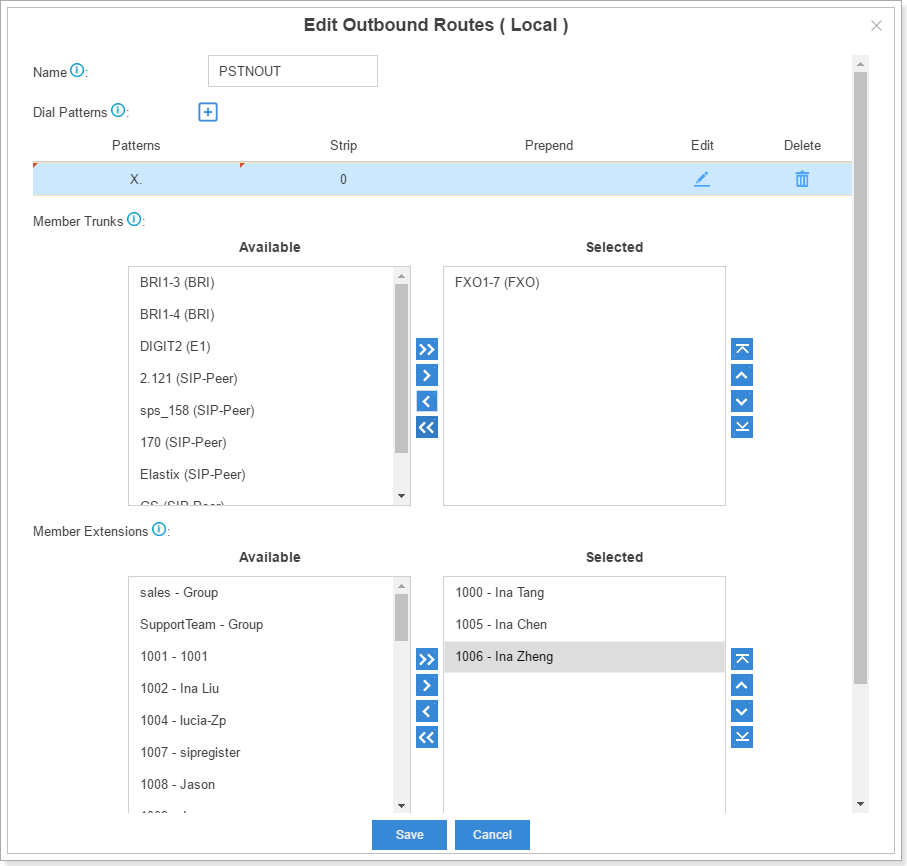Click the info icon next to Member Extensions
Screen dimensions: 907x866
(159, 529)
